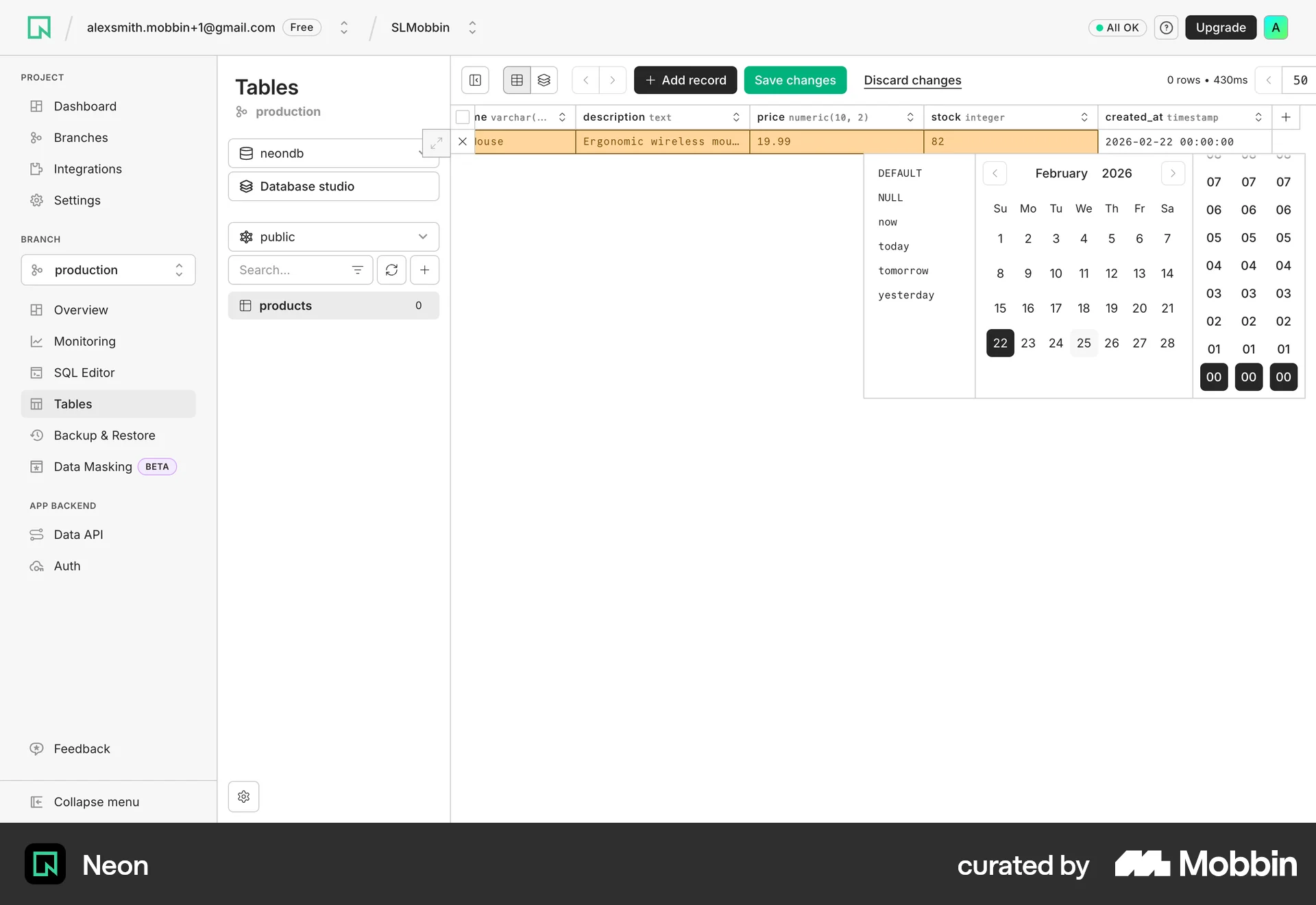The height and width of the screenshot is (905, 1316).
Task: Set value to NULL
Action: 890,197
